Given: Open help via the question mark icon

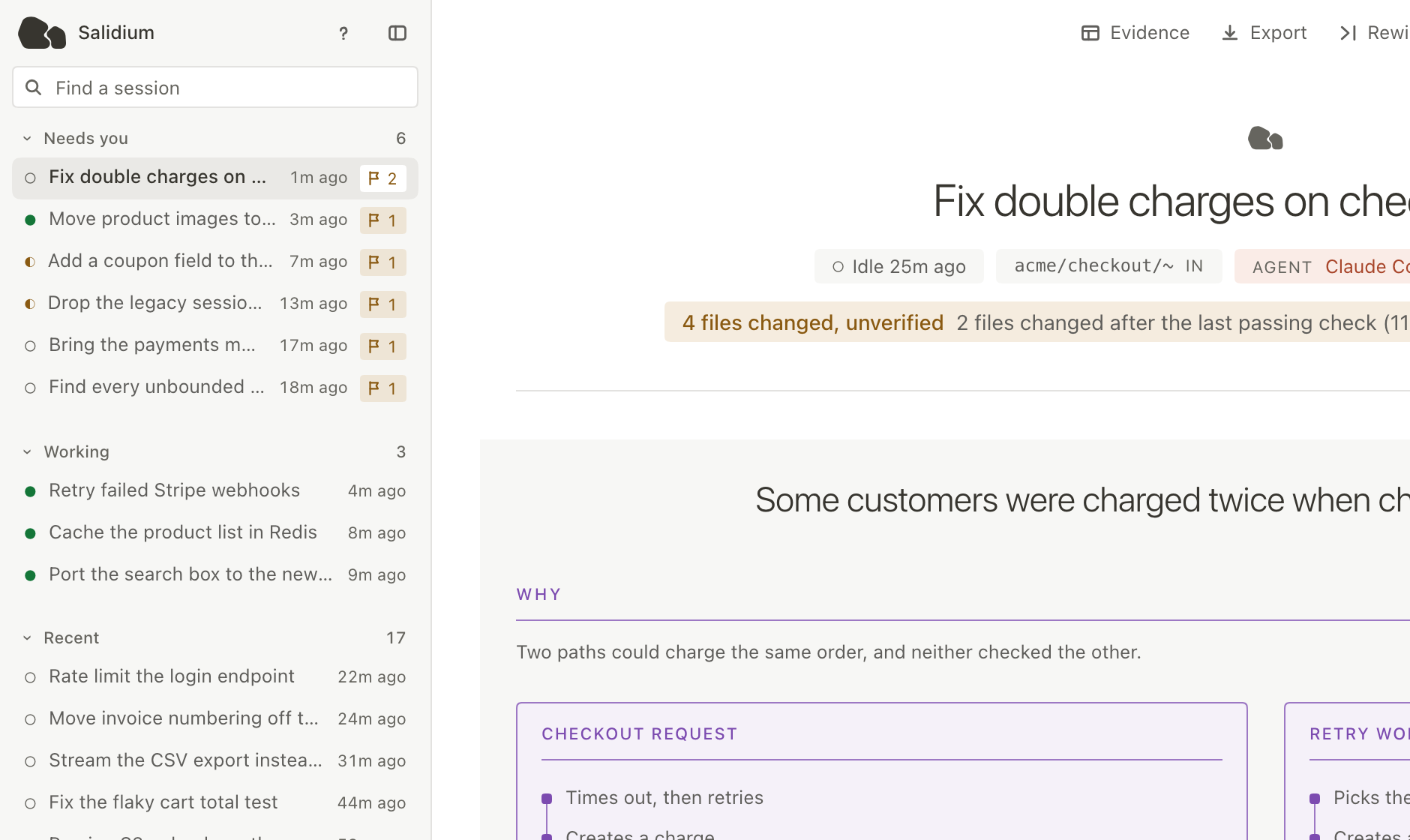Looking at the screenshot, I should point(343,33).
